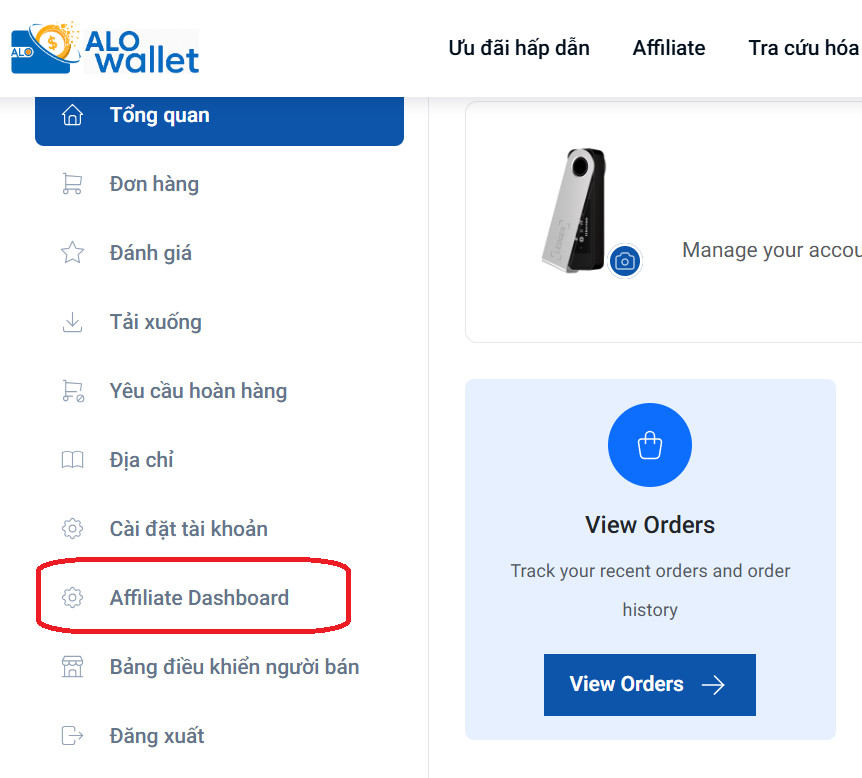Open Tra cứu hóa in top navigation

tap(803, 48)
